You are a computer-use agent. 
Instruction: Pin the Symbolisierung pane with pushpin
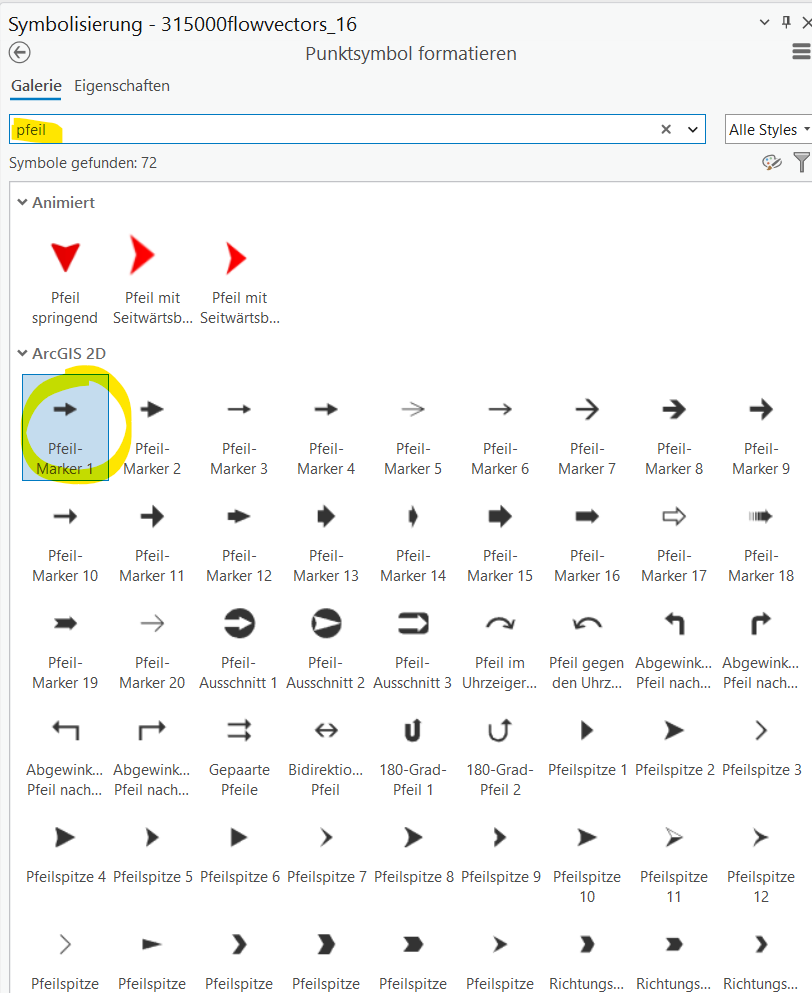(786, 22)
